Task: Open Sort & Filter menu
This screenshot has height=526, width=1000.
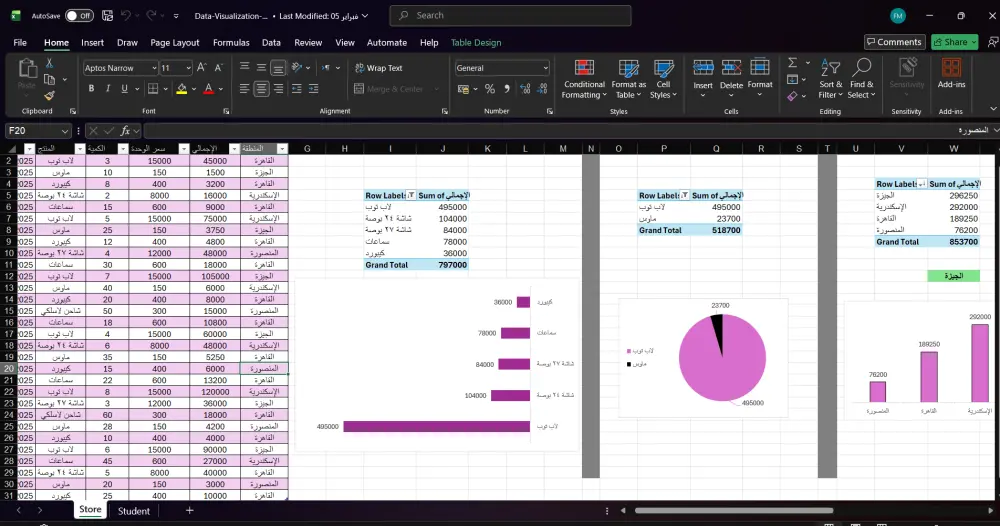Action: tap(831, 79)
